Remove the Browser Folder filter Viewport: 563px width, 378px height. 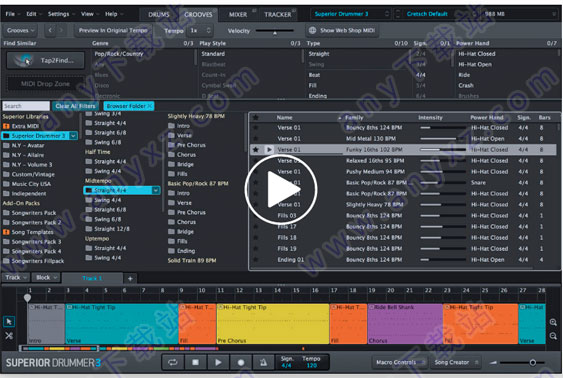[150, 106]
